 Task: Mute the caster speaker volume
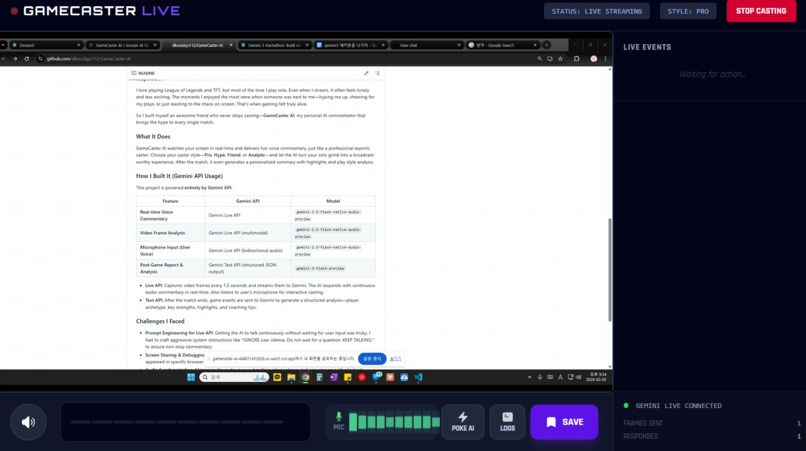click(28, 422)
